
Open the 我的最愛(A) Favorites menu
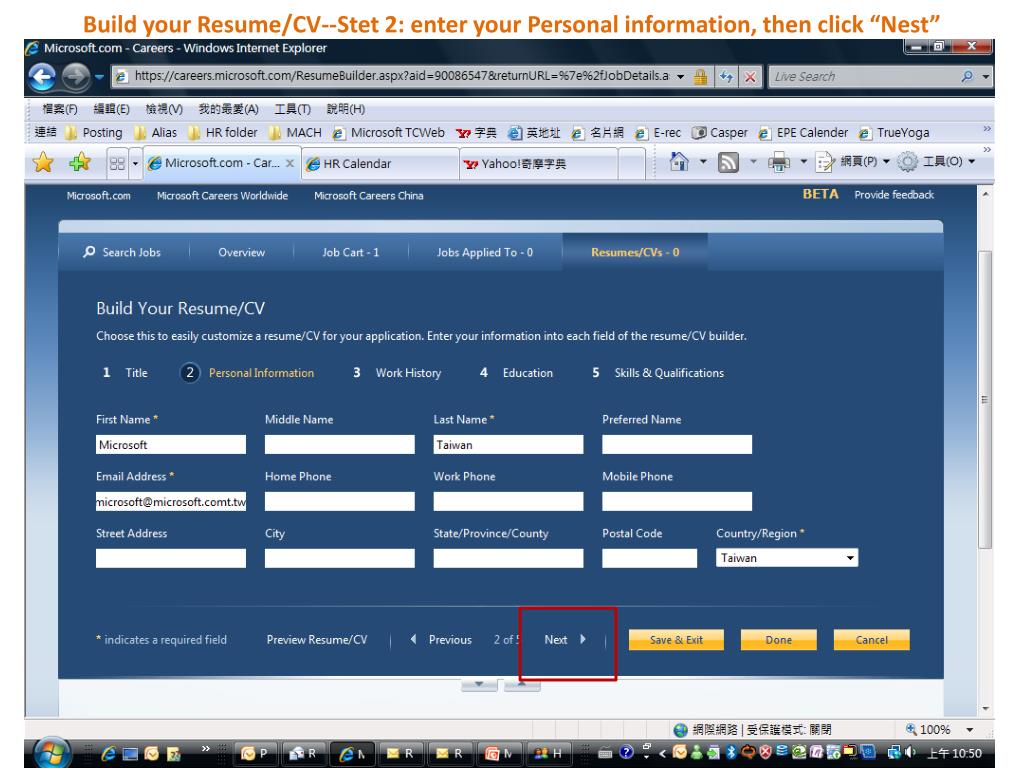229,109
